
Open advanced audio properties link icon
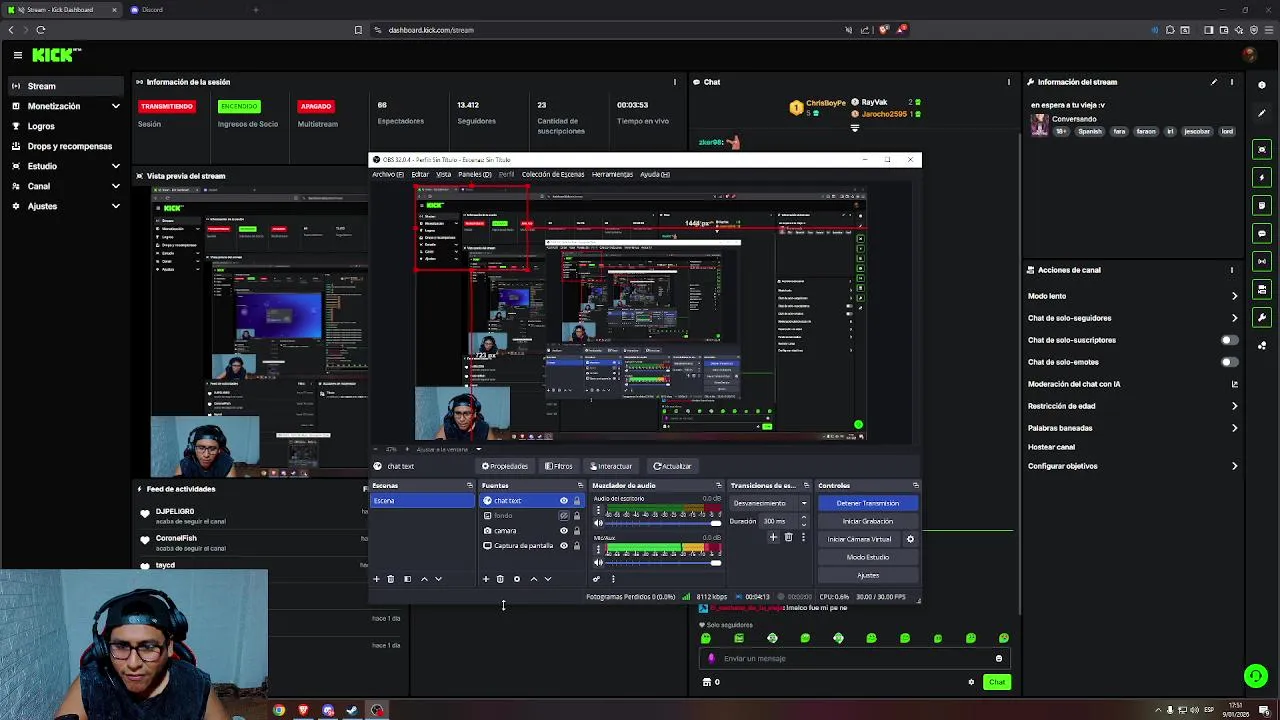click(597, 579)
